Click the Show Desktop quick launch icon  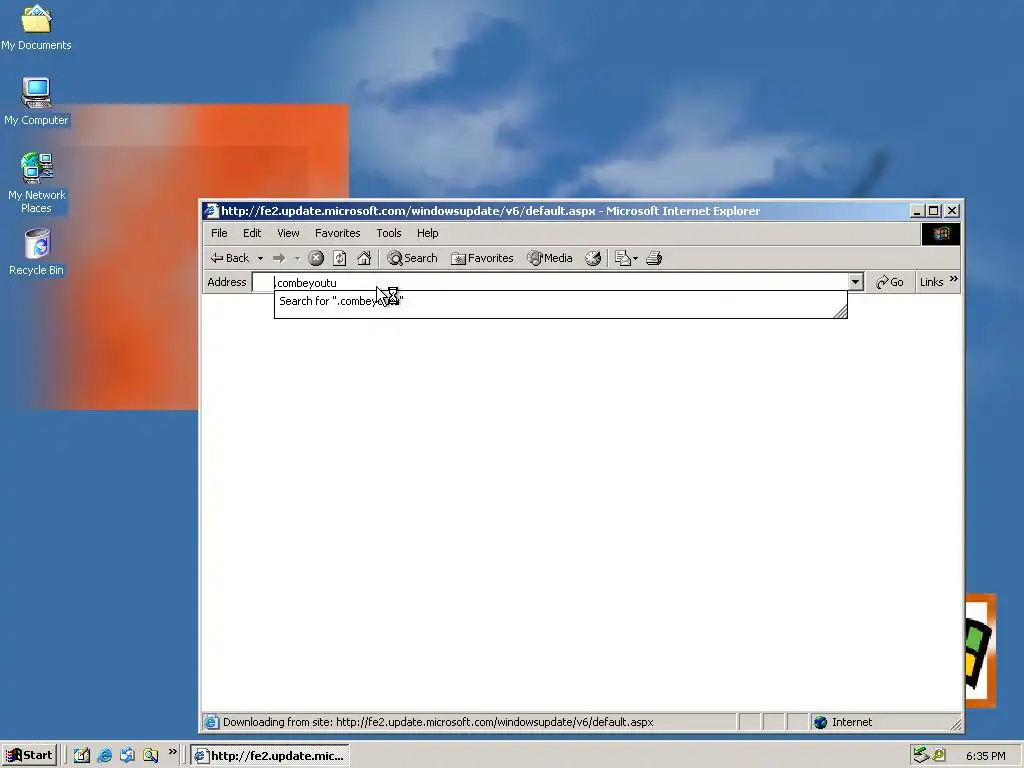[82, 756]
